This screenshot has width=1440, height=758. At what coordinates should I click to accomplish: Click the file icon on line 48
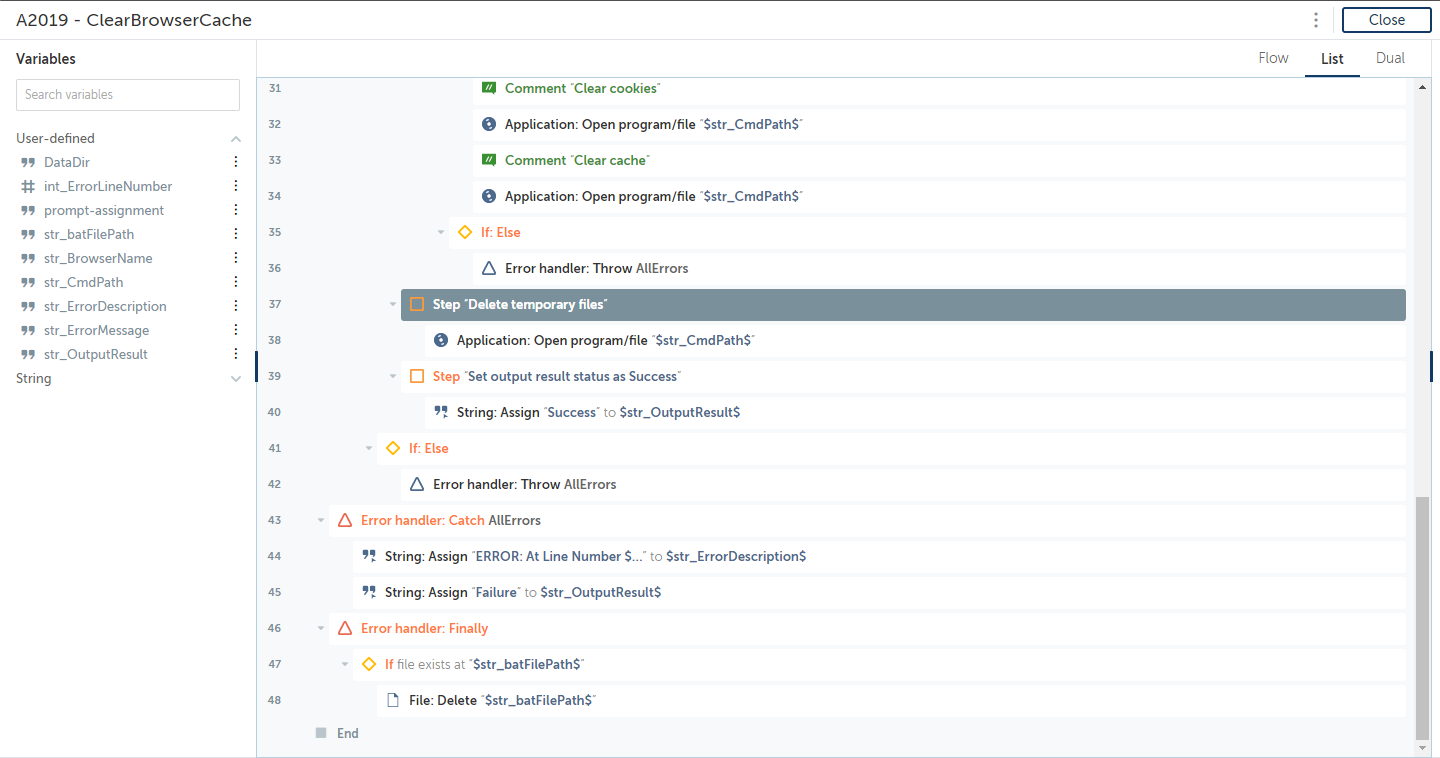pos(393,700)
